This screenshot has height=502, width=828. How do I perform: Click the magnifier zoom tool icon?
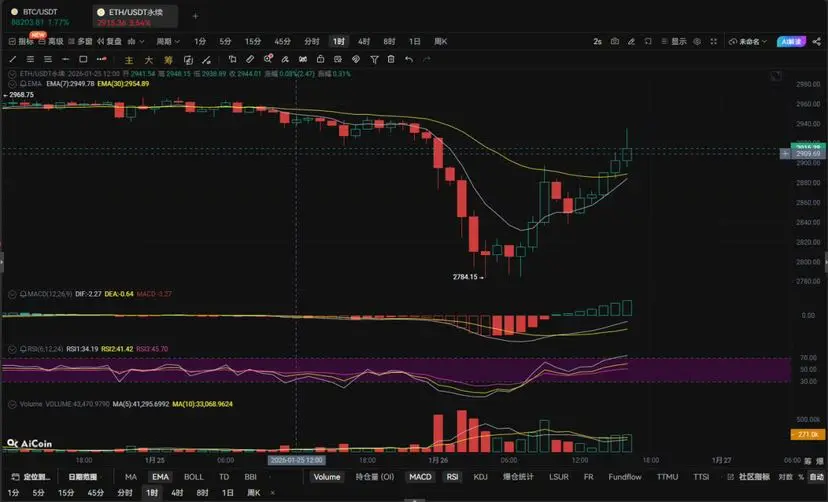click(x=268, y=59)
